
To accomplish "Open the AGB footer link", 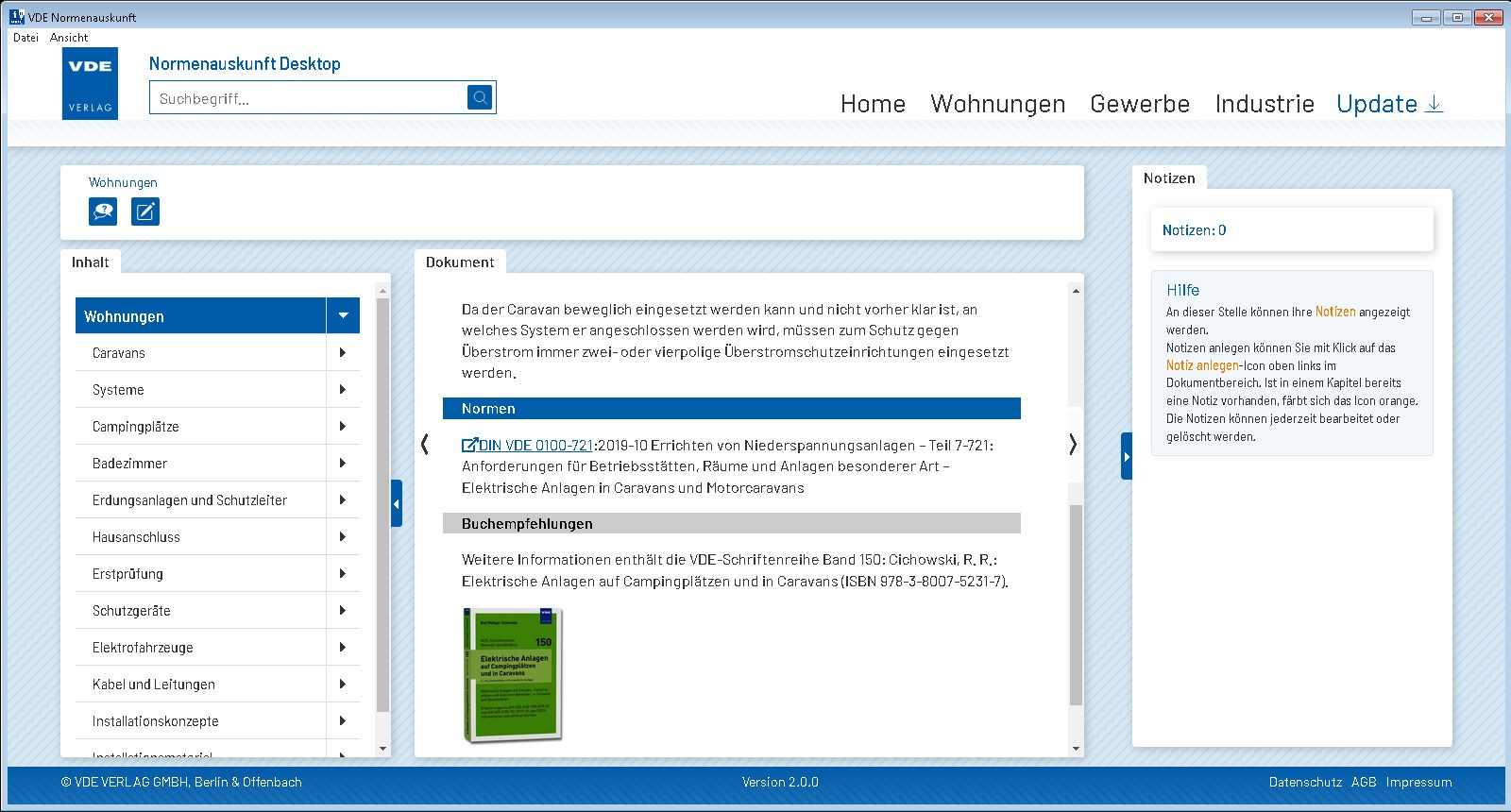I will [1364, 782].
